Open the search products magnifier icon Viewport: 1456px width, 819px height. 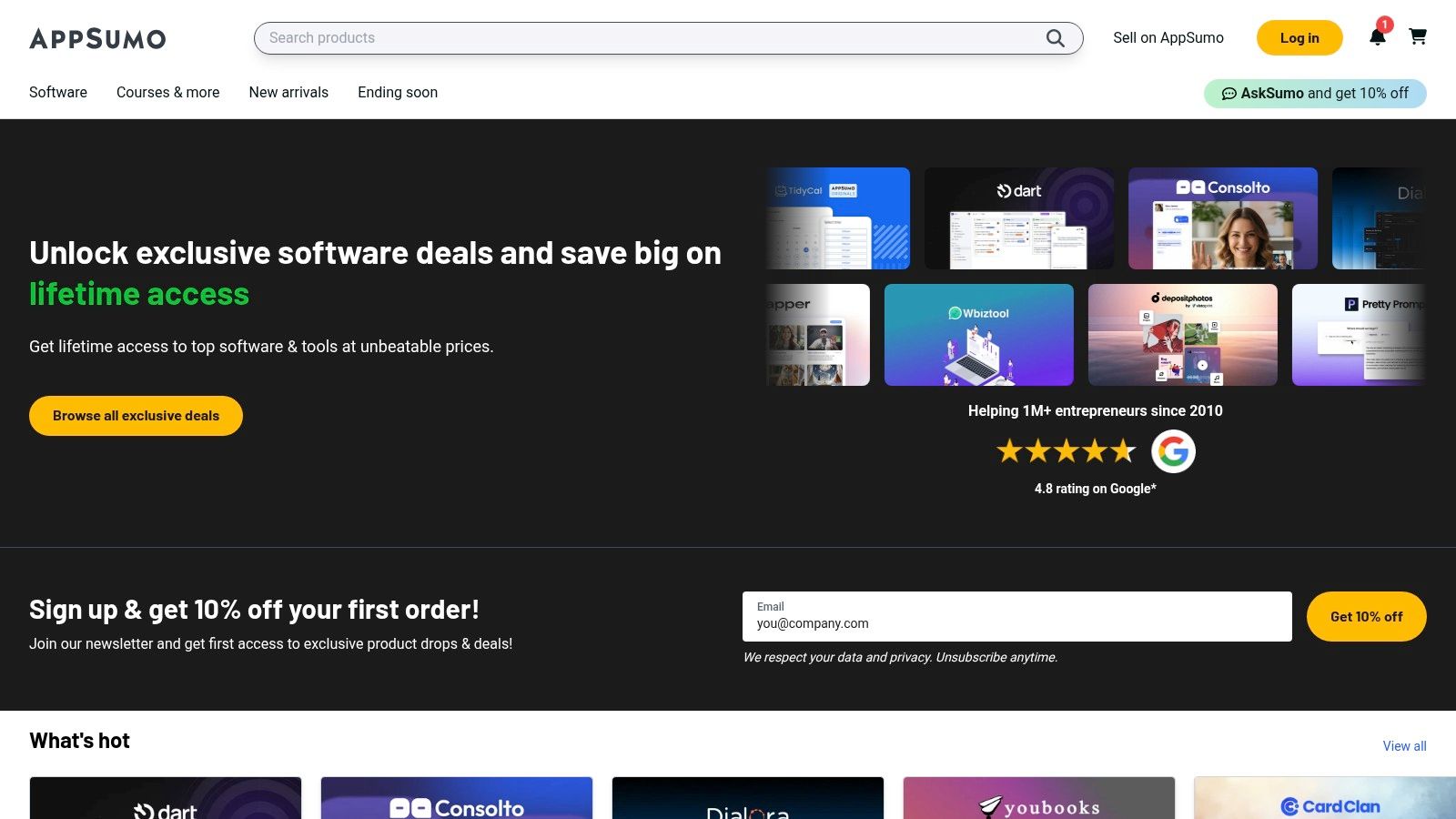click(1055, 38)
